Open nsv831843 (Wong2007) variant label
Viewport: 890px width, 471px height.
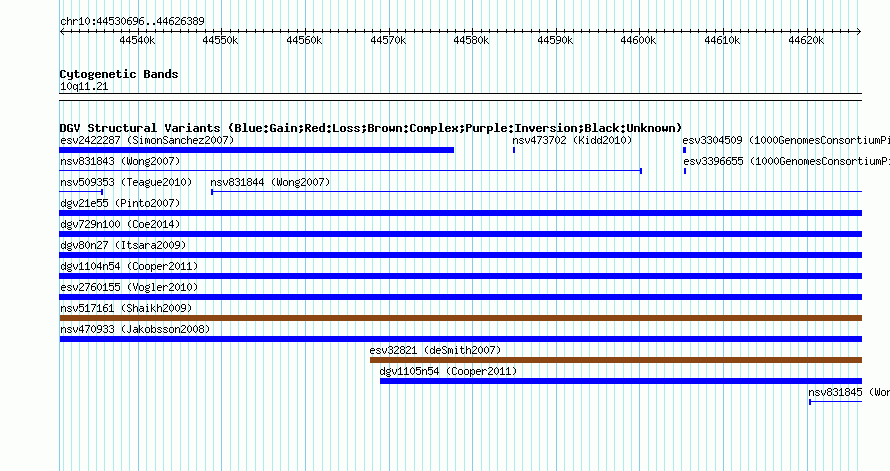click(x=120, y=161)
